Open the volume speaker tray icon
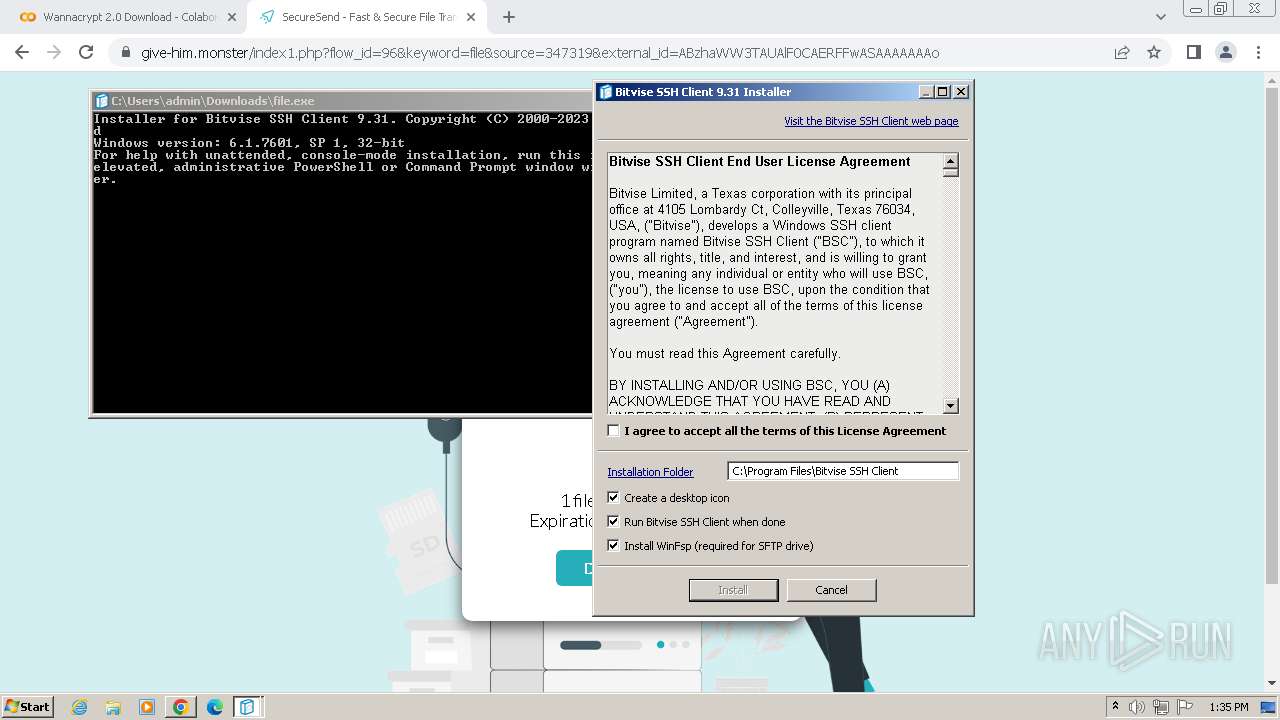 (x=1137, y=707)
